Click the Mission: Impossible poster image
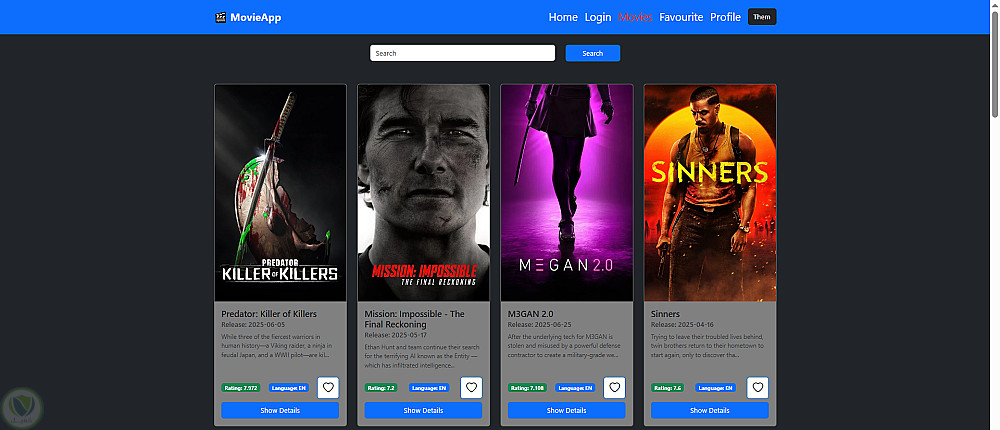1000x430 pixels. click(423, 193)
